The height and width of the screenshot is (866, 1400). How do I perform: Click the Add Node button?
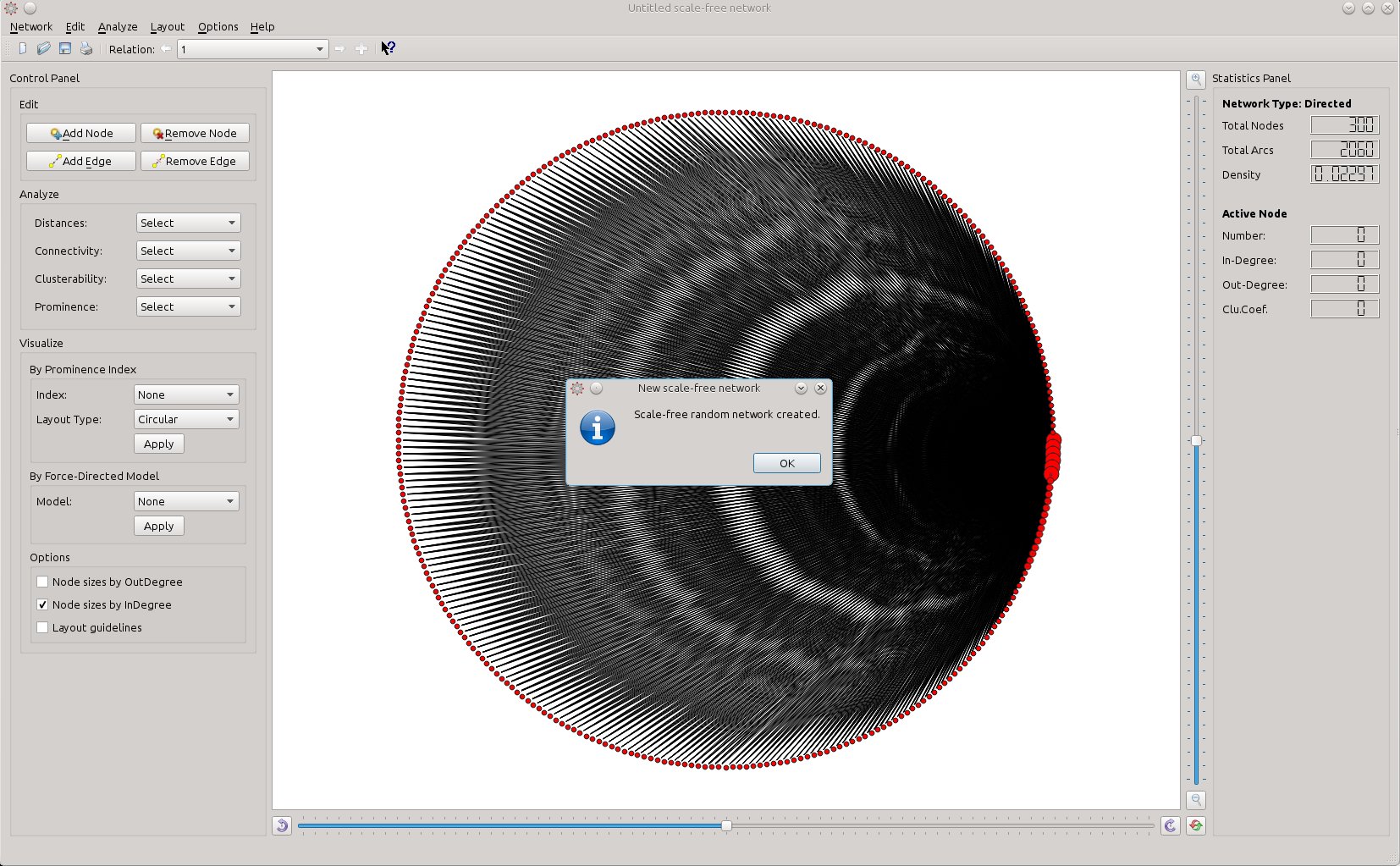(x=81, y=133)
